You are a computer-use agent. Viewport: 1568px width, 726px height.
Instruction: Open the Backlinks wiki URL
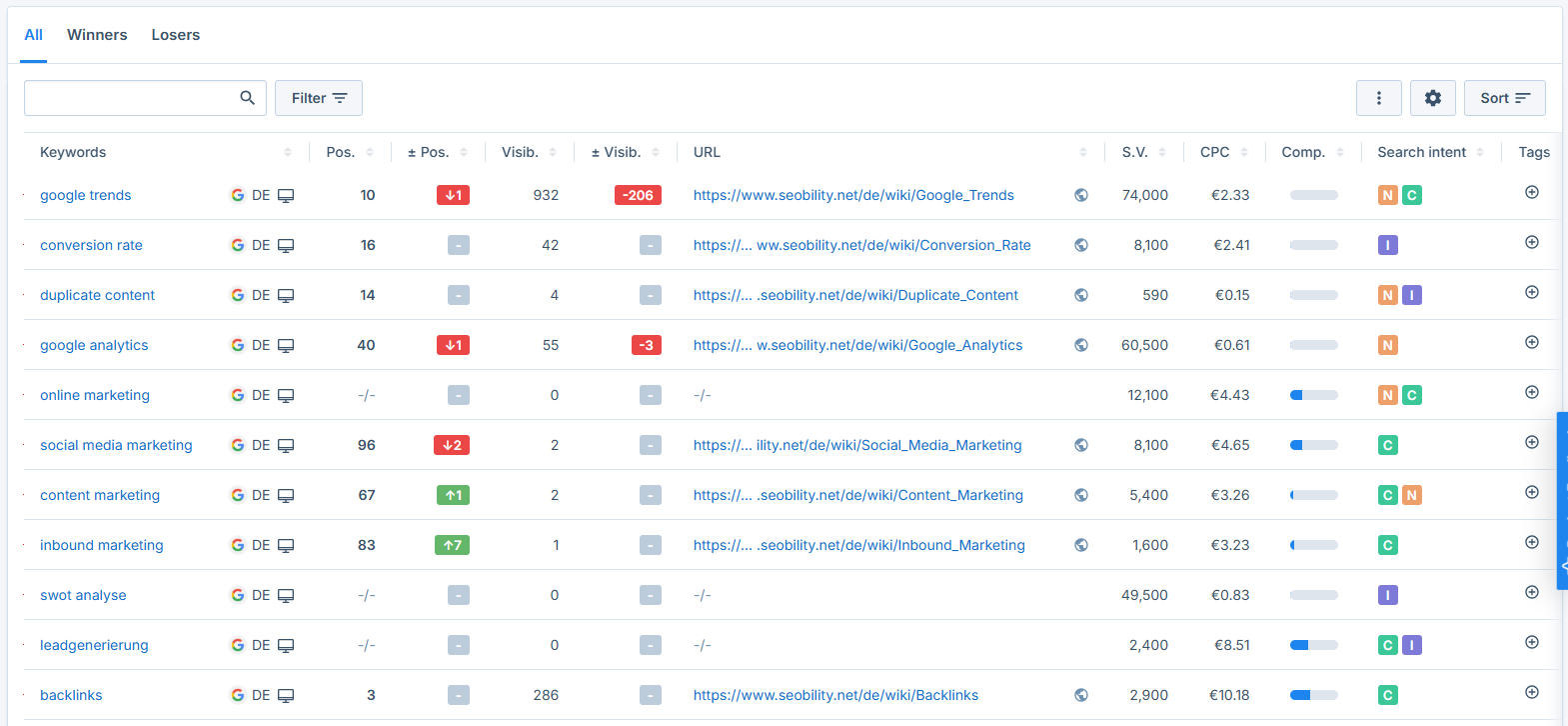(835, 695)
